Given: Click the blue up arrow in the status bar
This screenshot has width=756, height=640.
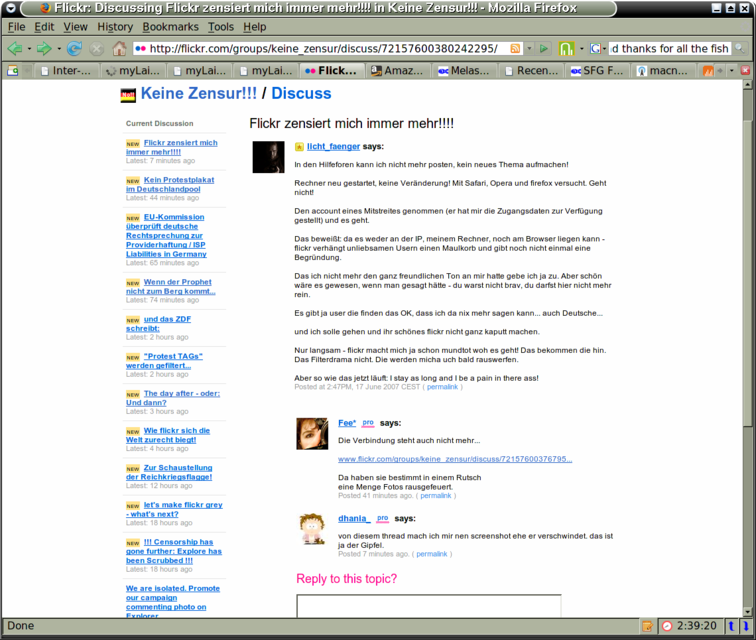Looking at the screenshot, I should tap(731, 626).
